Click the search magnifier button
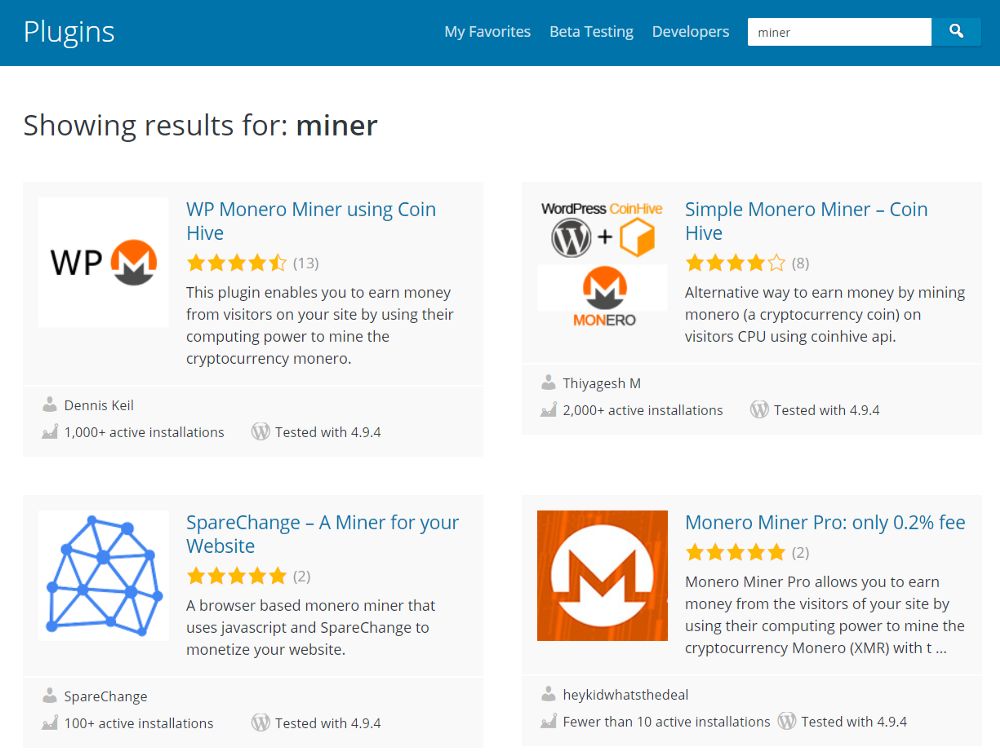Screen dimensions: 1000x755 (955, 31)
